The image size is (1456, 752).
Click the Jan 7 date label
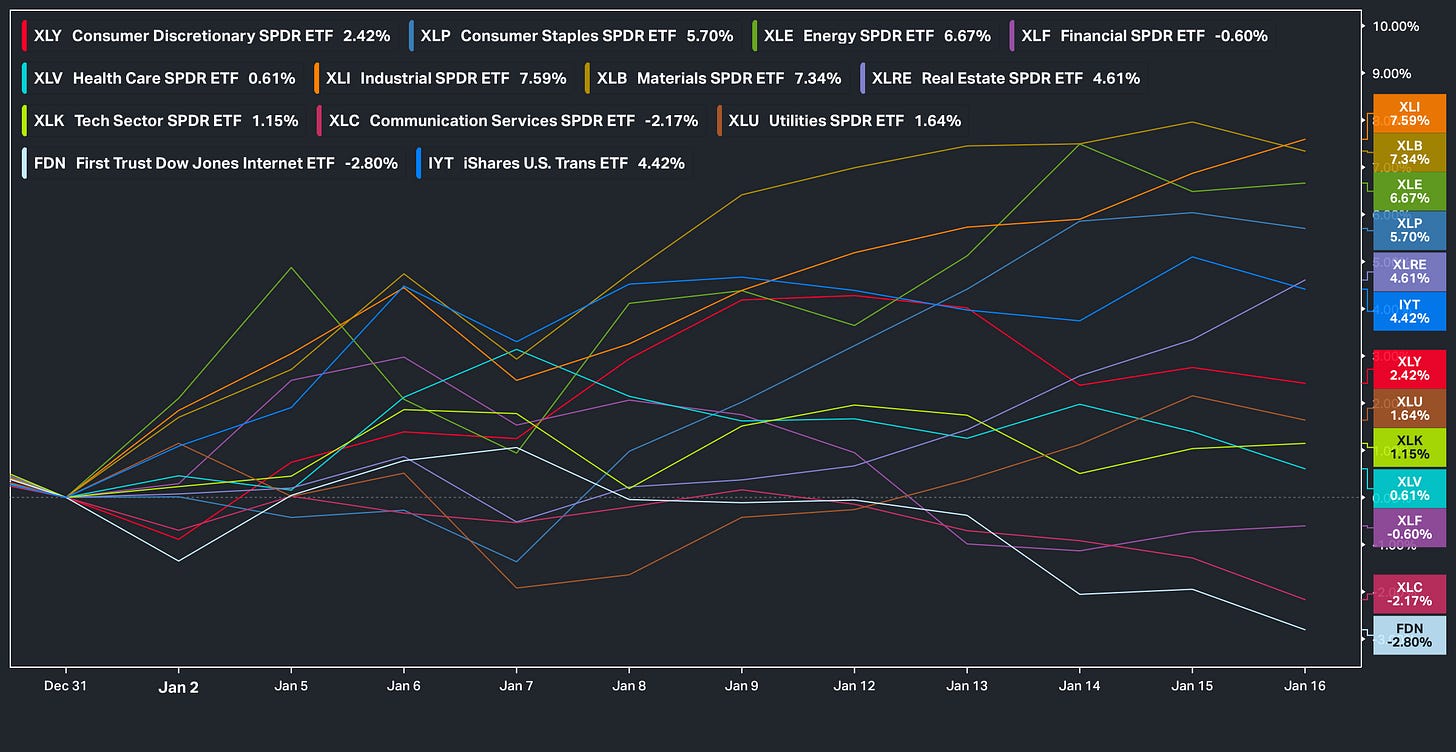pos(516,686)
